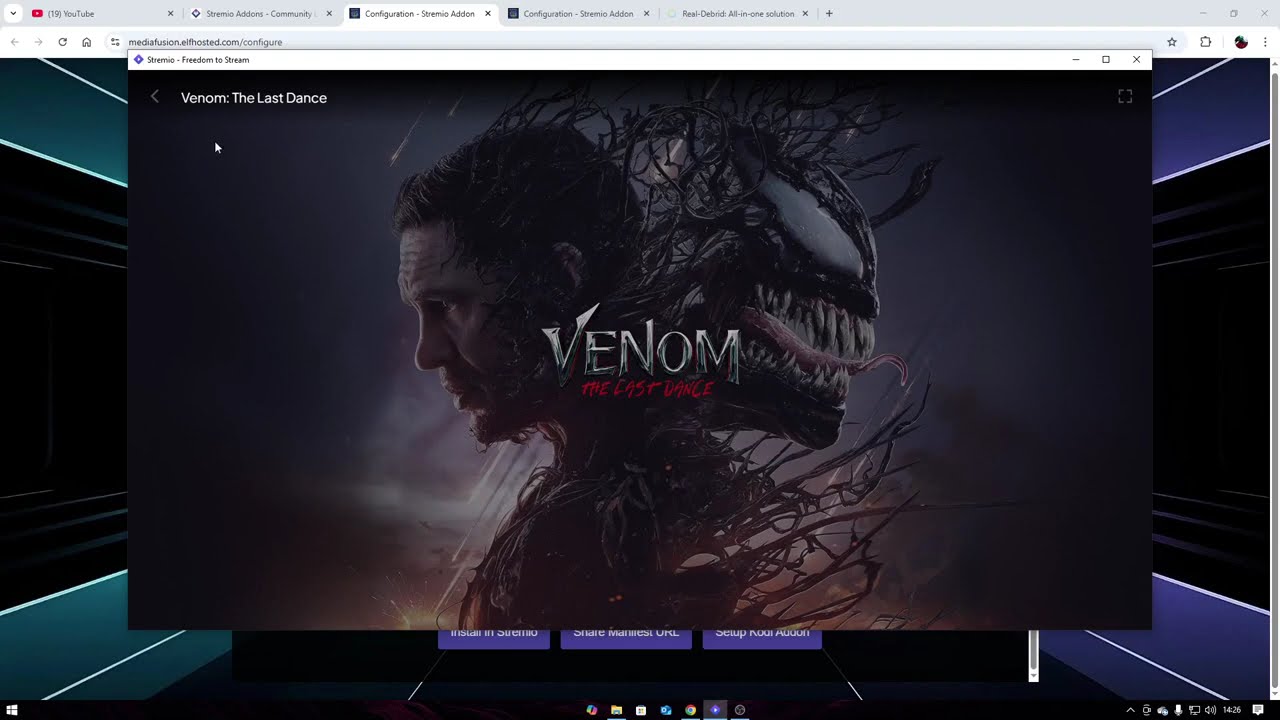Click the browser page vertical scrollbar

tap(1273, 380)
